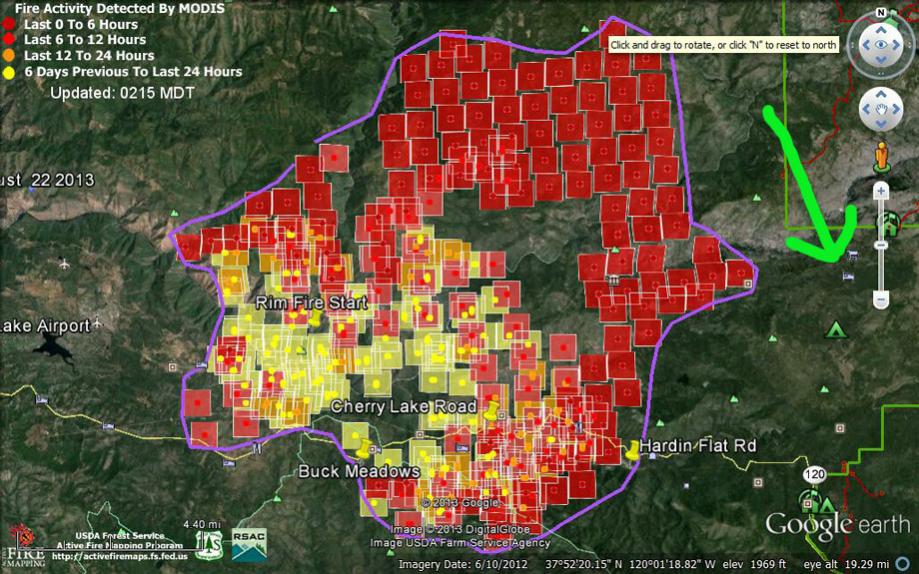Open the Rim Fire Start yellow pushpin

click(x=314, y=318)
